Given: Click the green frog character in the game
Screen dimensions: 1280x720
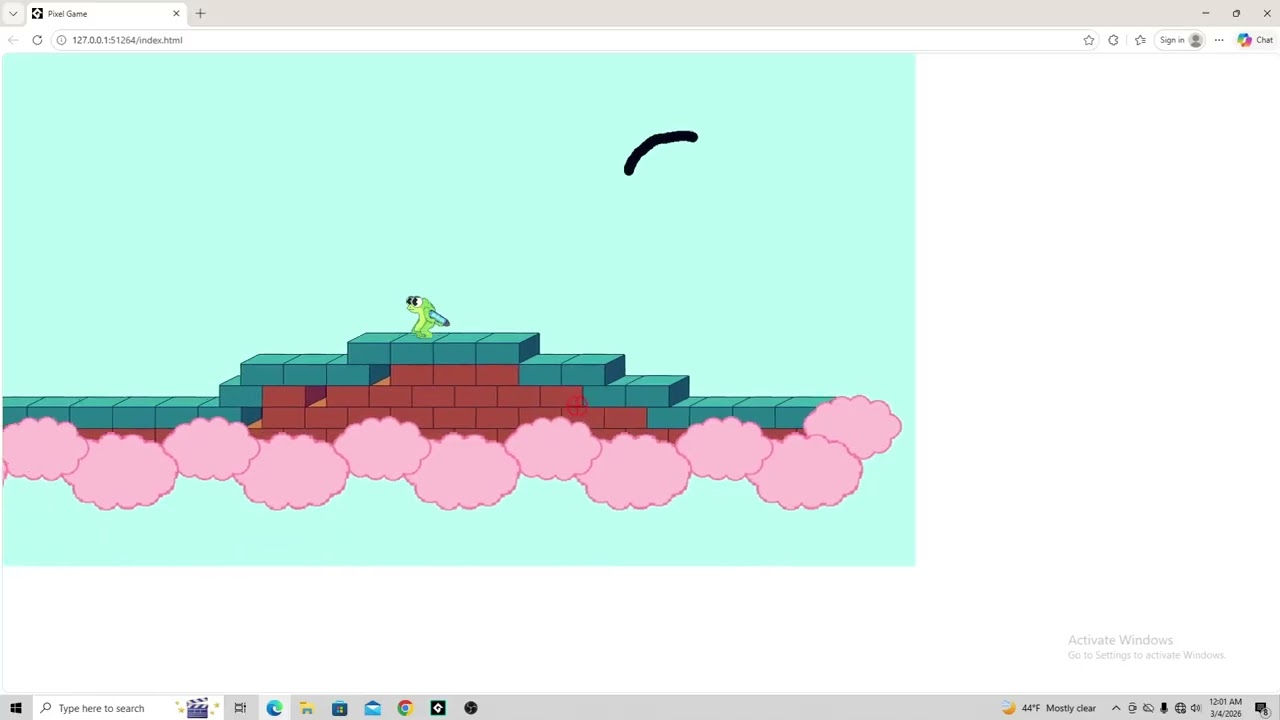Looking at the screenshot, I should [x=427, y=316].
